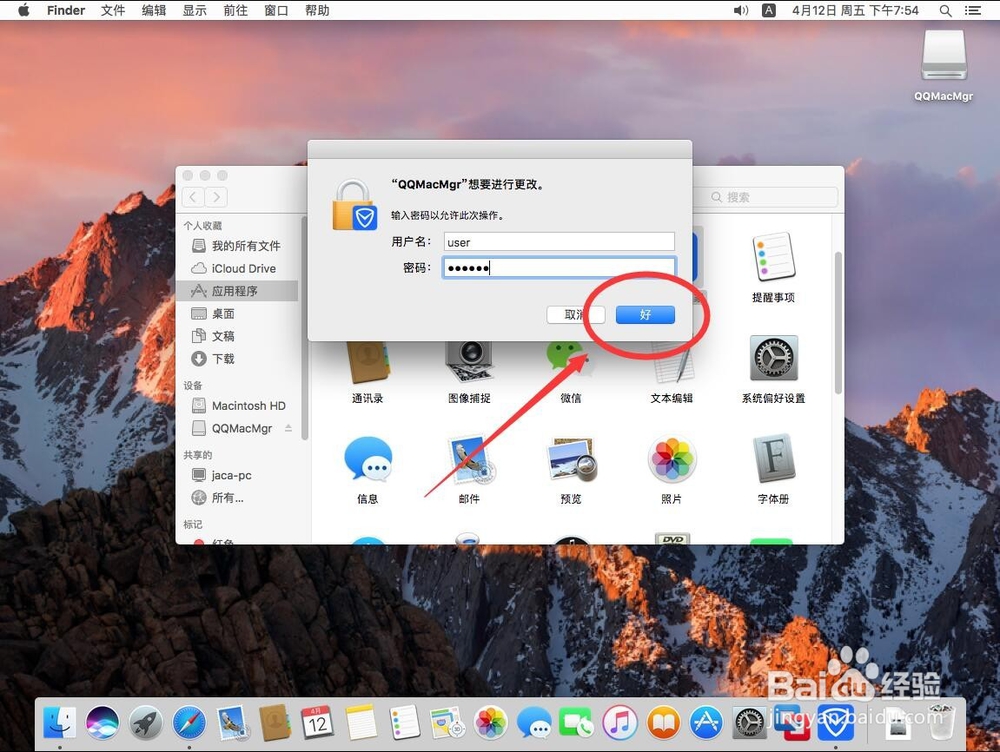The height and width of the screenshot is (752, 1000).
Task: Open the 帮助 menu
Action: click(317, 10)
